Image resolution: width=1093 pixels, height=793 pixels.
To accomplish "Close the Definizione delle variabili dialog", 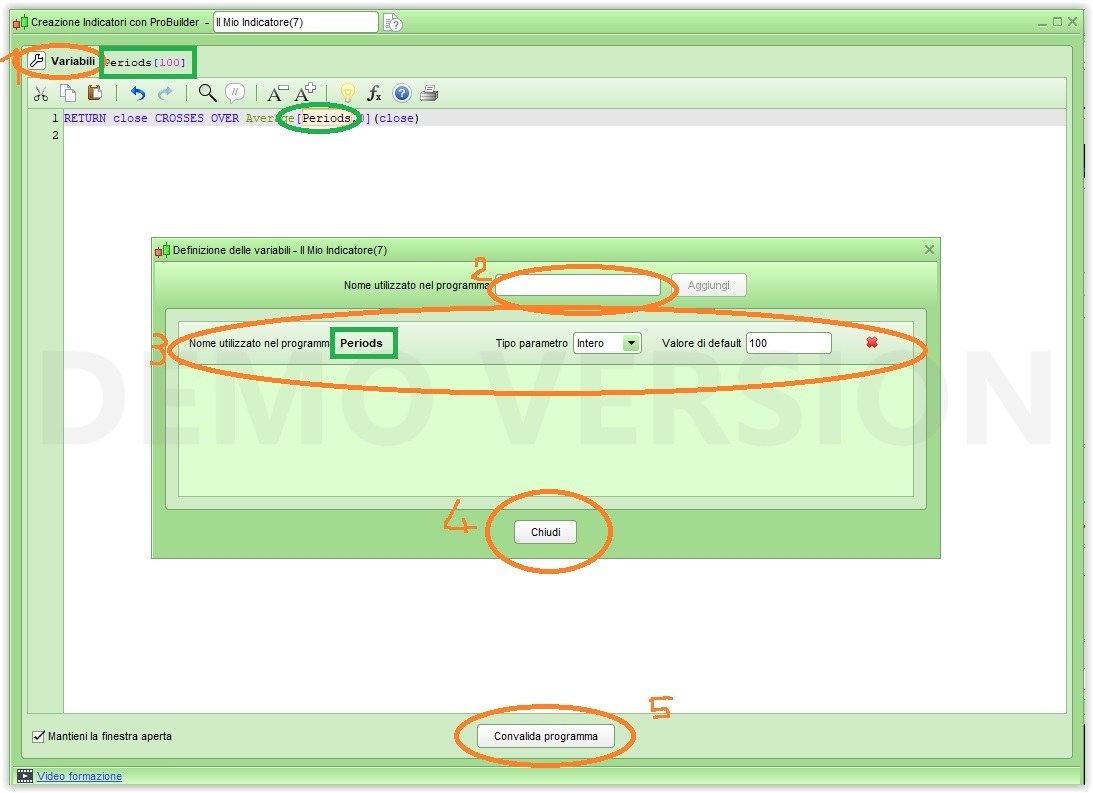I will pos(929,249).
